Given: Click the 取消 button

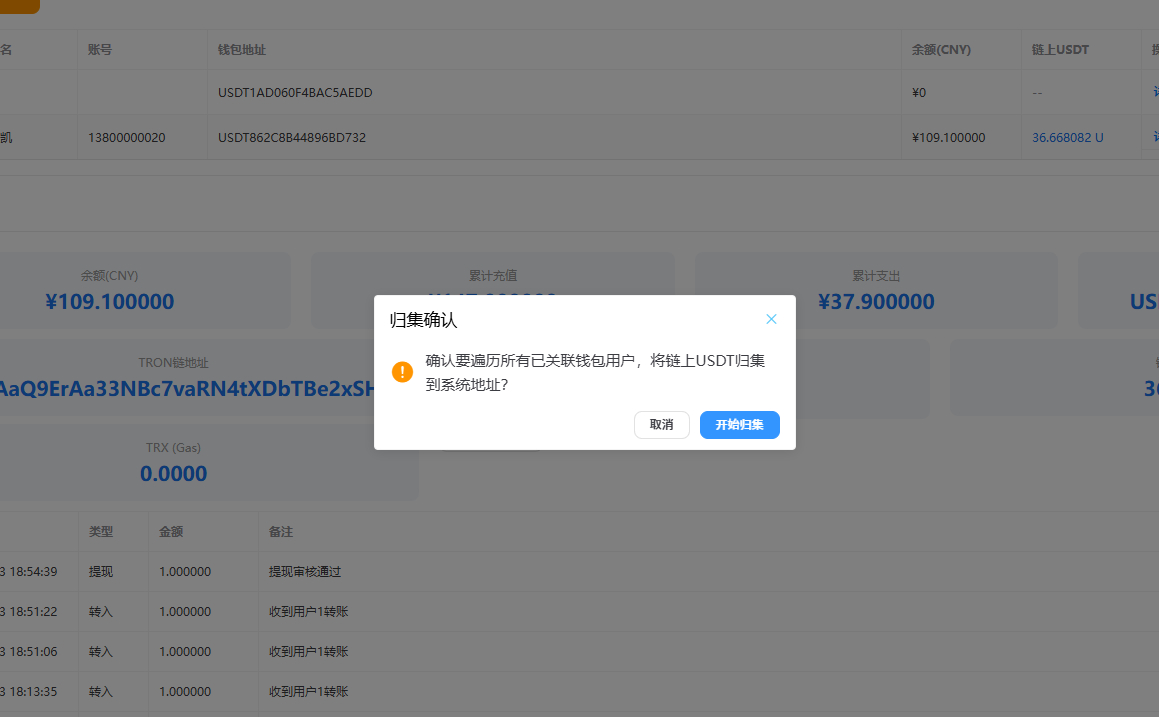Looking at the screenshot, I should pyautogui.click(x=662, y=425).
